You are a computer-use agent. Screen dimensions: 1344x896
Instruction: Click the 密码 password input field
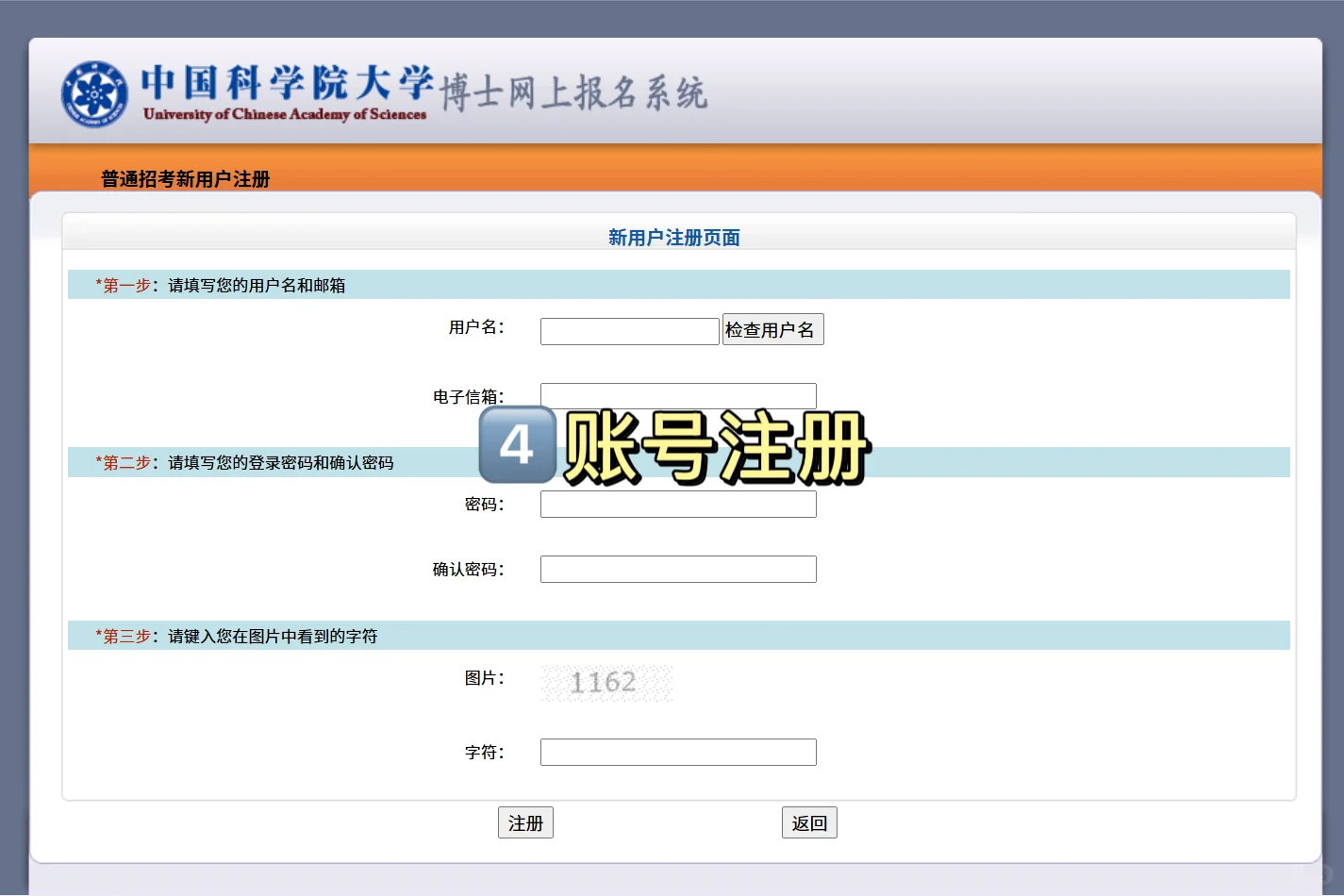point(677,504)
